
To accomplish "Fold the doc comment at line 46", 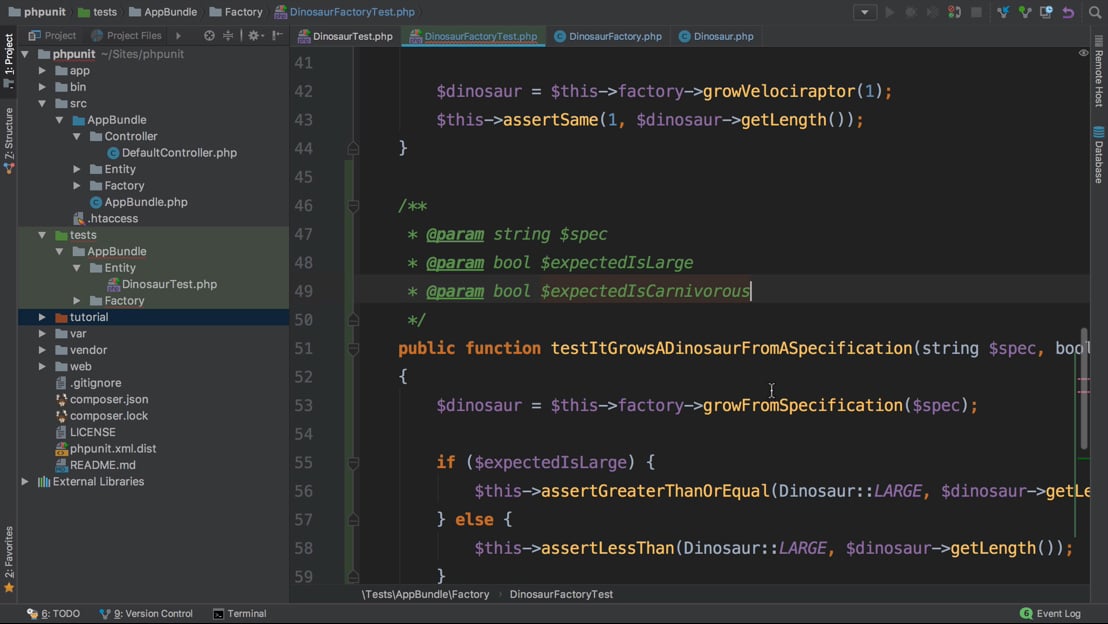I will coord(353,206).
